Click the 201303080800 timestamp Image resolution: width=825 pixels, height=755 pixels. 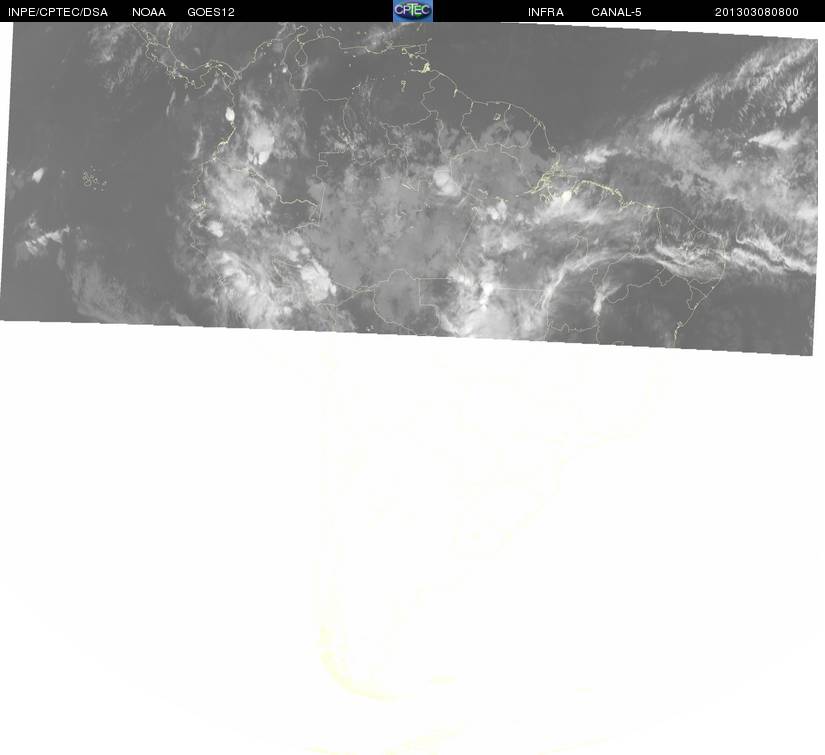pyautogui.click(x=757, y=12)
